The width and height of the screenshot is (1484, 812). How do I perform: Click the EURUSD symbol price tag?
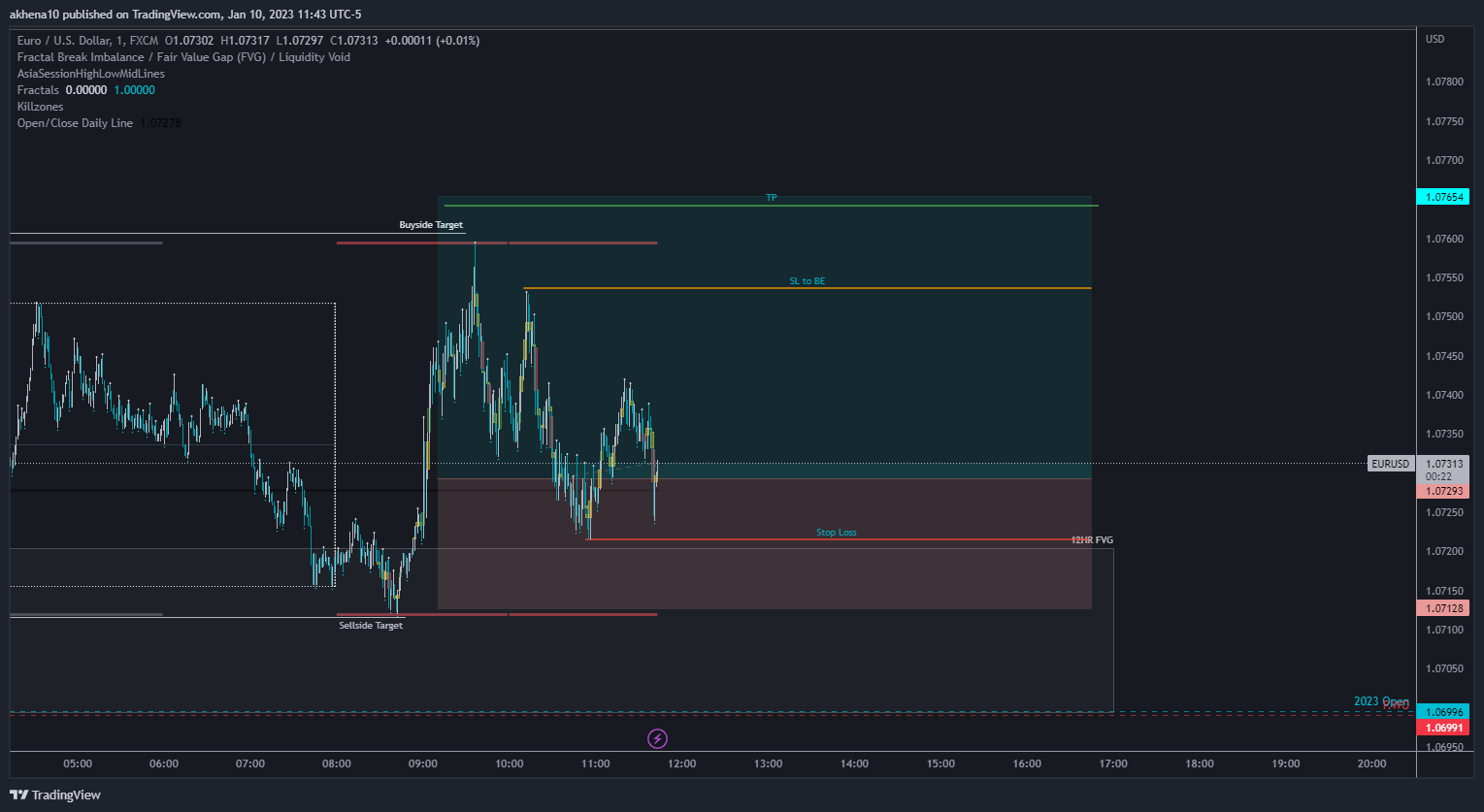coord(1391,464)
